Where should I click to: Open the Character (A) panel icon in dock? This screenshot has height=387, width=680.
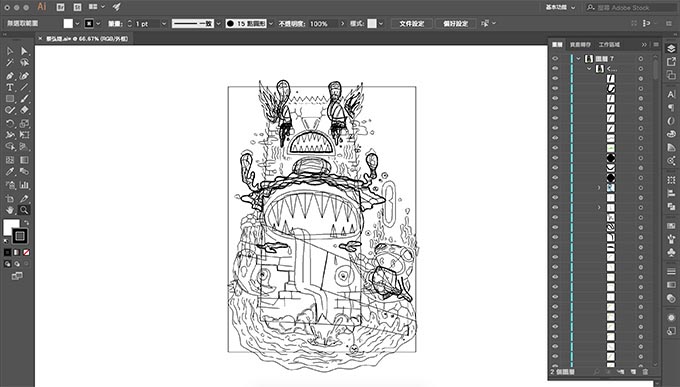coord(671,94)
